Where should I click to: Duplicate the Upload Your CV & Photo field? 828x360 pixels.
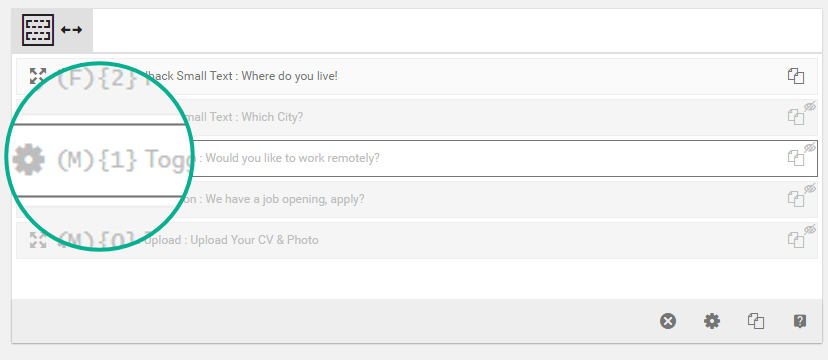point(796,240)
